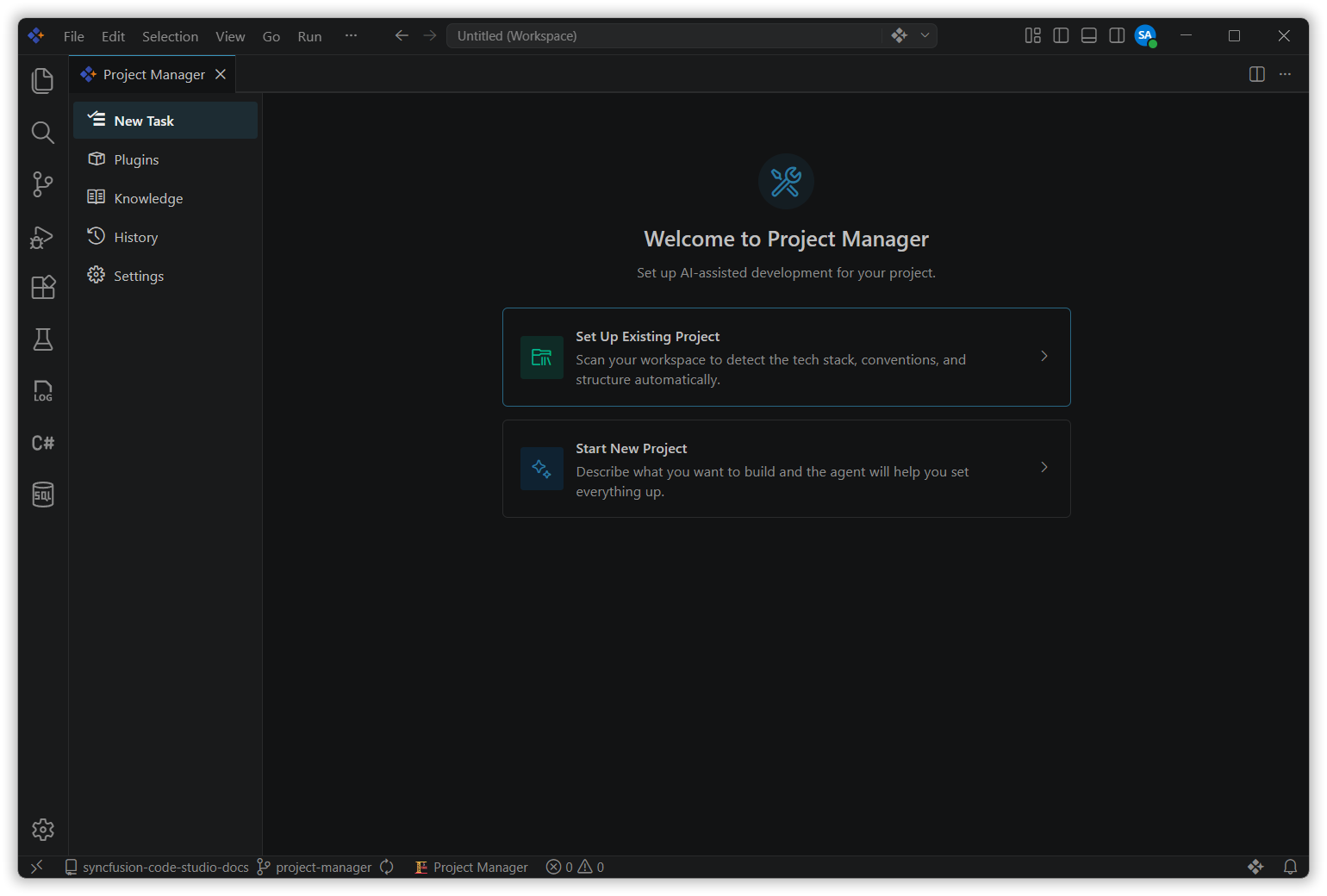Show more menu items via ellipsis

(x=351, y=36)
